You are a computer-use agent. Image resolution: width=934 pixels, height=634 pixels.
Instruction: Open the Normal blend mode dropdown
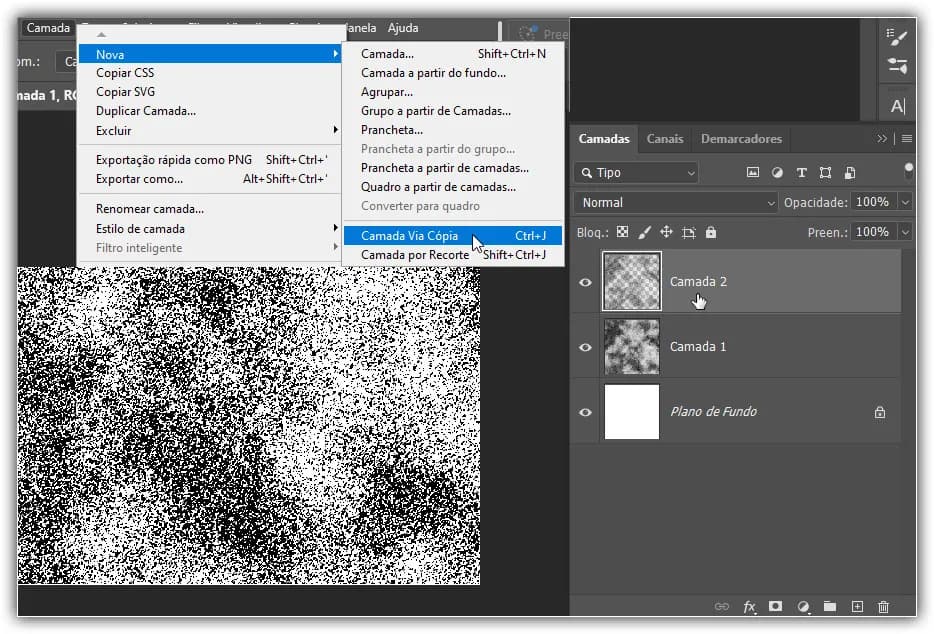[676, 203]
